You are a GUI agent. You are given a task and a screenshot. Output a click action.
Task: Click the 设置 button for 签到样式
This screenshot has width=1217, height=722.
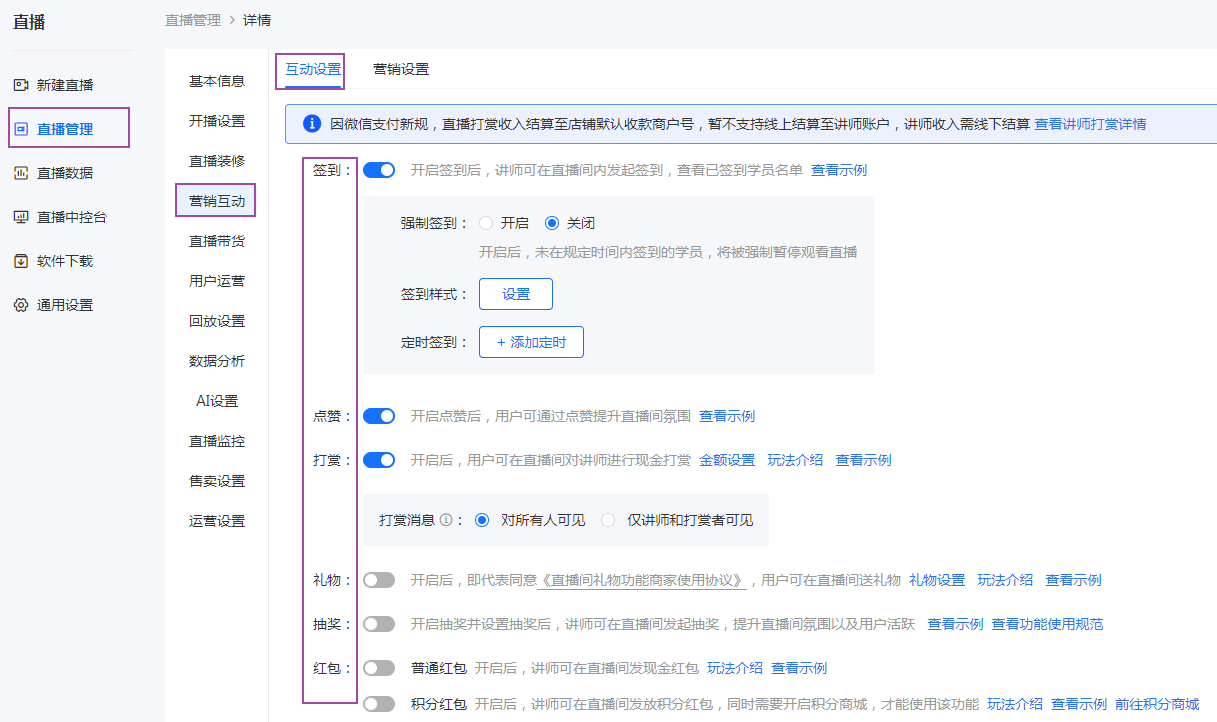tap(515, 294)
